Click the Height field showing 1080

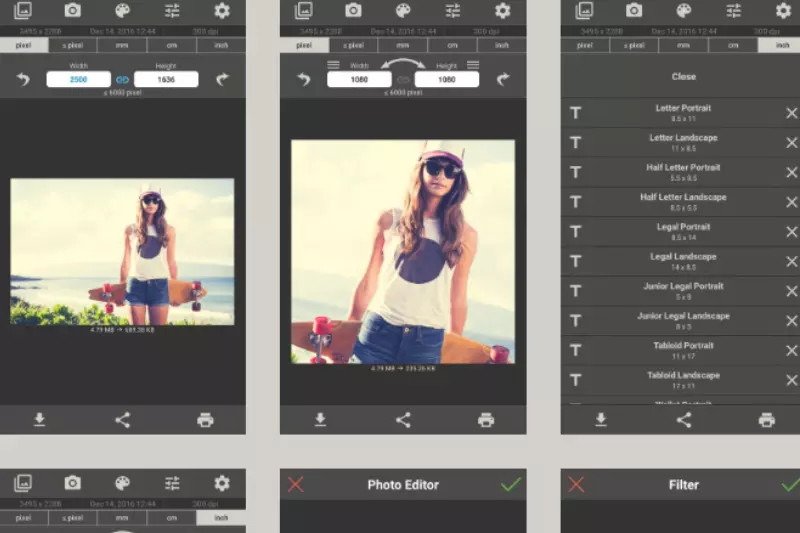tap(447, 79)
